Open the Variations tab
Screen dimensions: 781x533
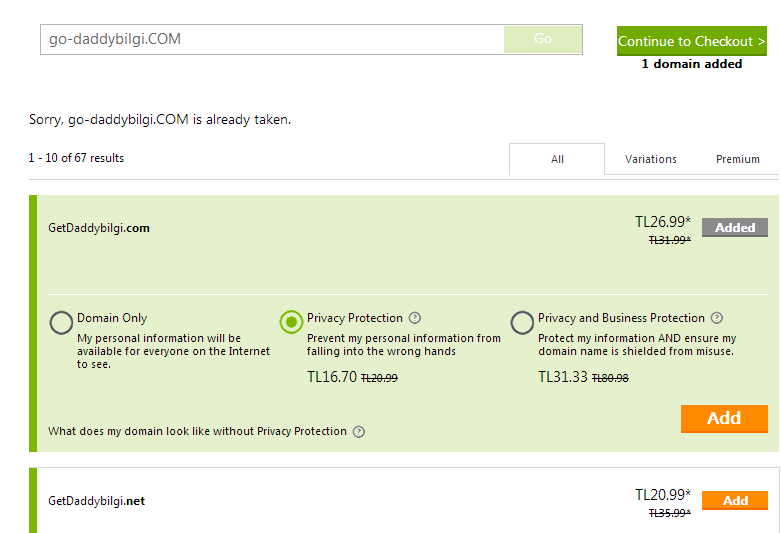pyautogui.click(x=651, y=159)
